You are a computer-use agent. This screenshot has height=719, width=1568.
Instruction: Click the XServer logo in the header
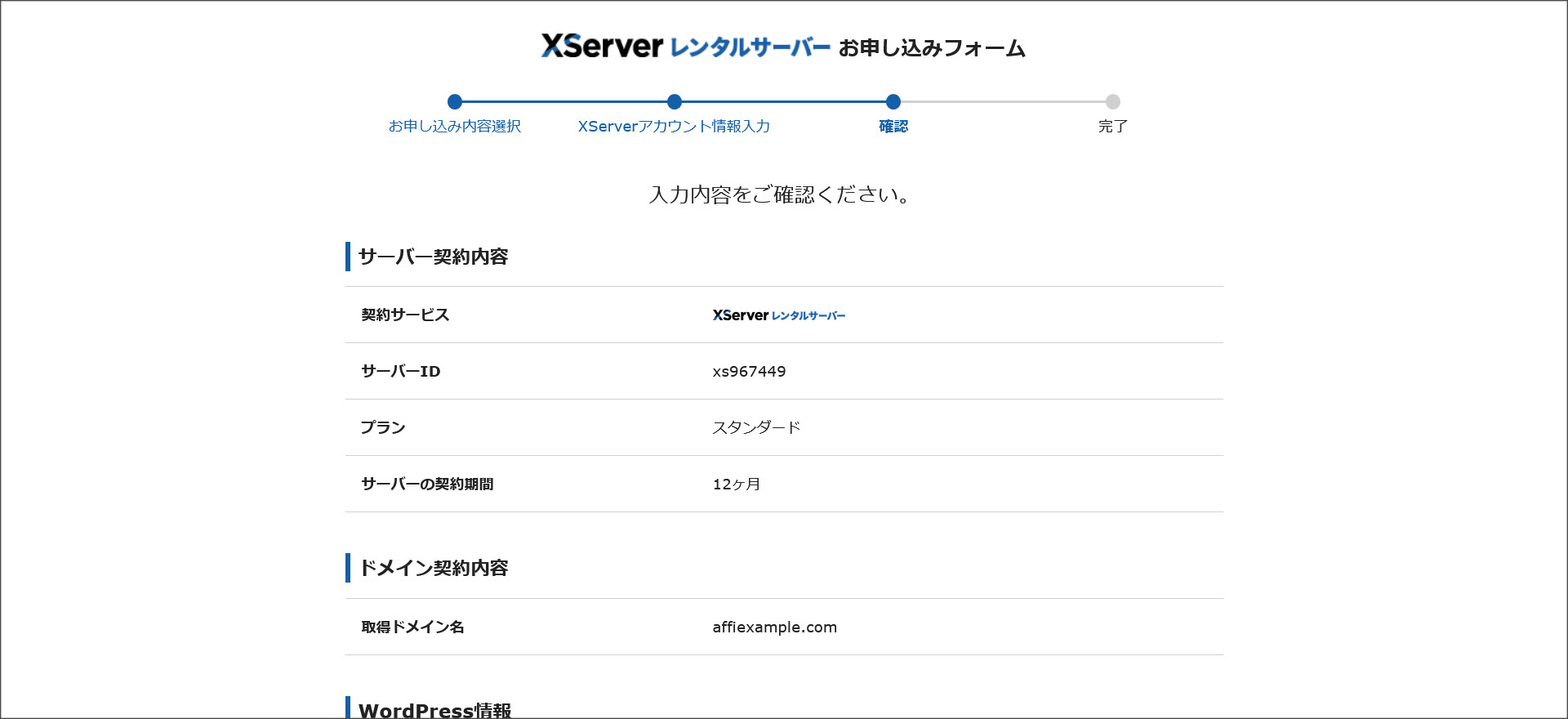(x=686, y=47)
